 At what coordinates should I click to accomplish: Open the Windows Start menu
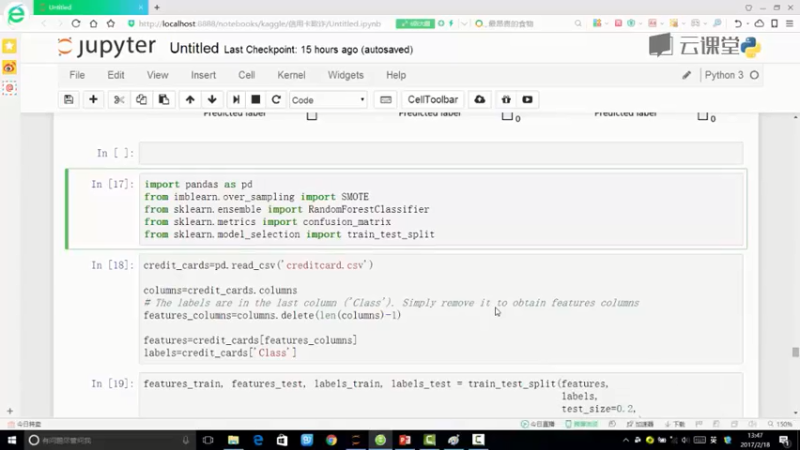pos(11,440)
